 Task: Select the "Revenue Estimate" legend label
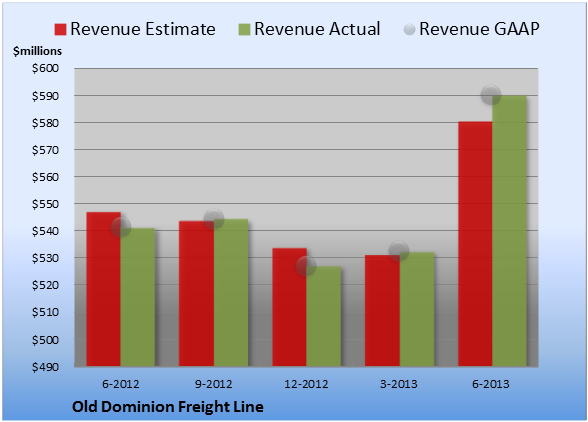143,29
